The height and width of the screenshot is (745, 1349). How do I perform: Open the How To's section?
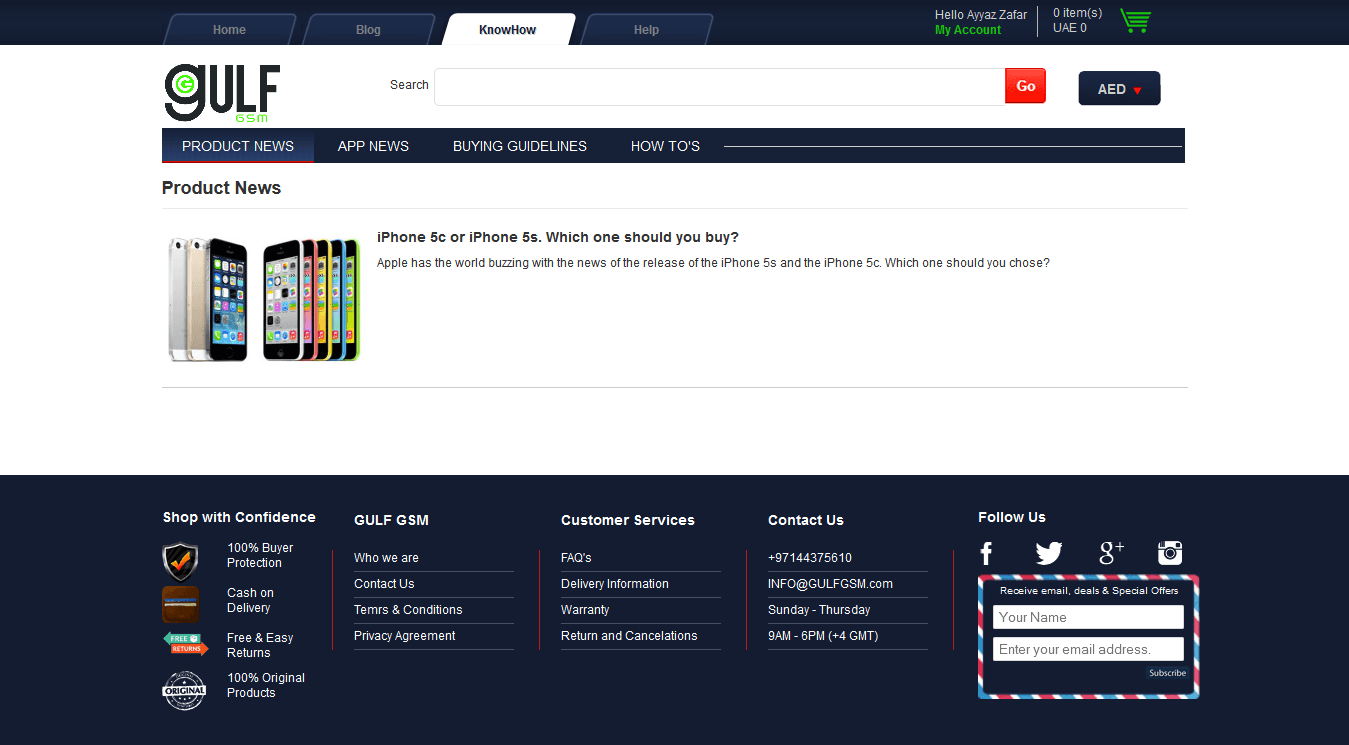tap(665, 146)
